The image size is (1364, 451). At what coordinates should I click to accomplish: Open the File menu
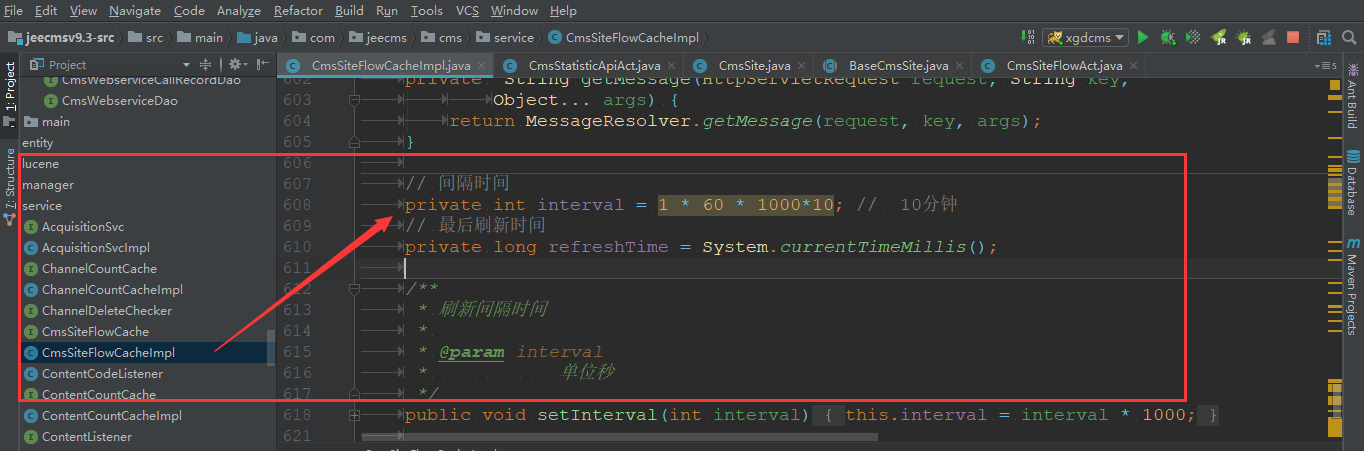pyautogui.click(x=14, y=11)
